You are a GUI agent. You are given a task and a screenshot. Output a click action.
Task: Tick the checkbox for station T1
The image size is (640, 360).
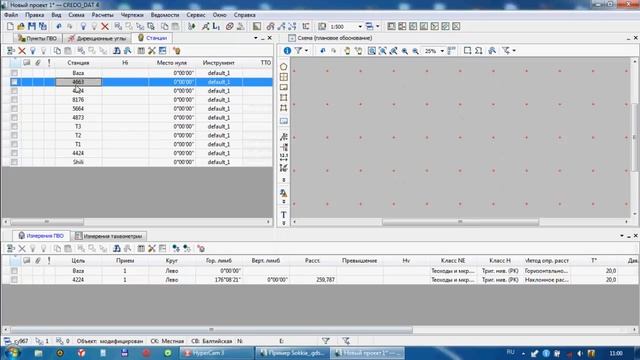14,144
